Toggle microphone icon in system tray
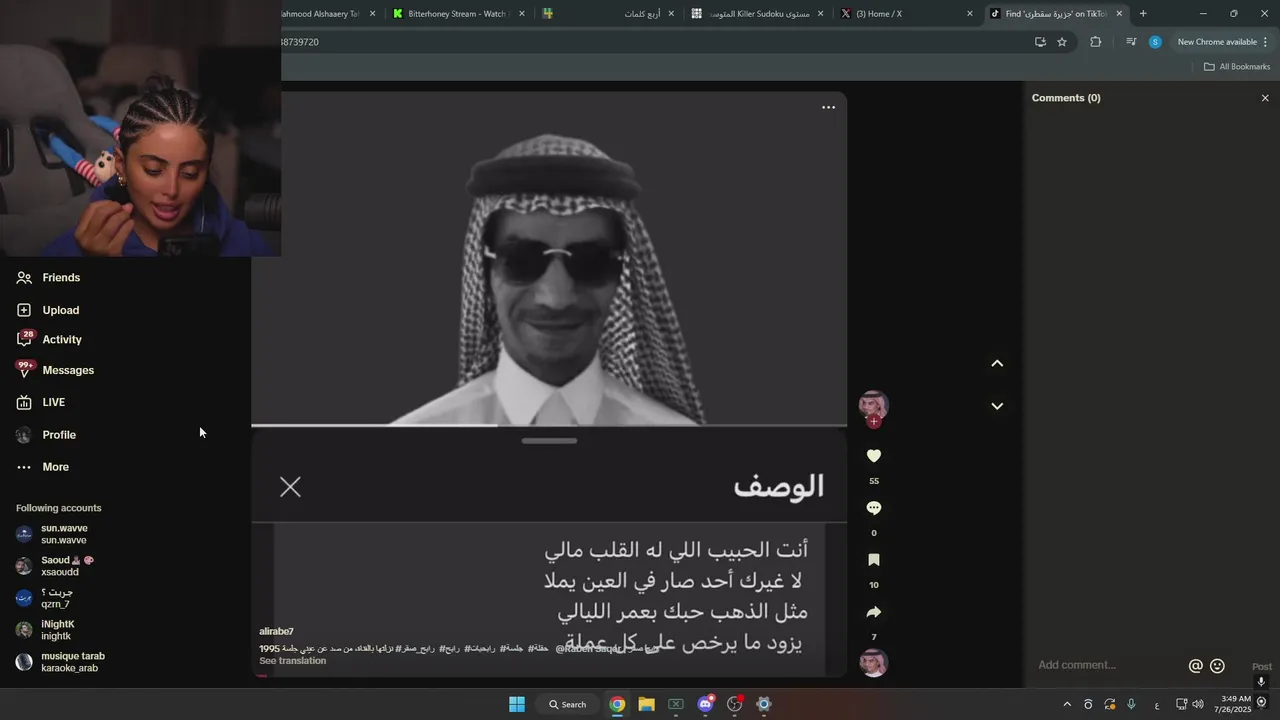 (x=1131, y=705)
